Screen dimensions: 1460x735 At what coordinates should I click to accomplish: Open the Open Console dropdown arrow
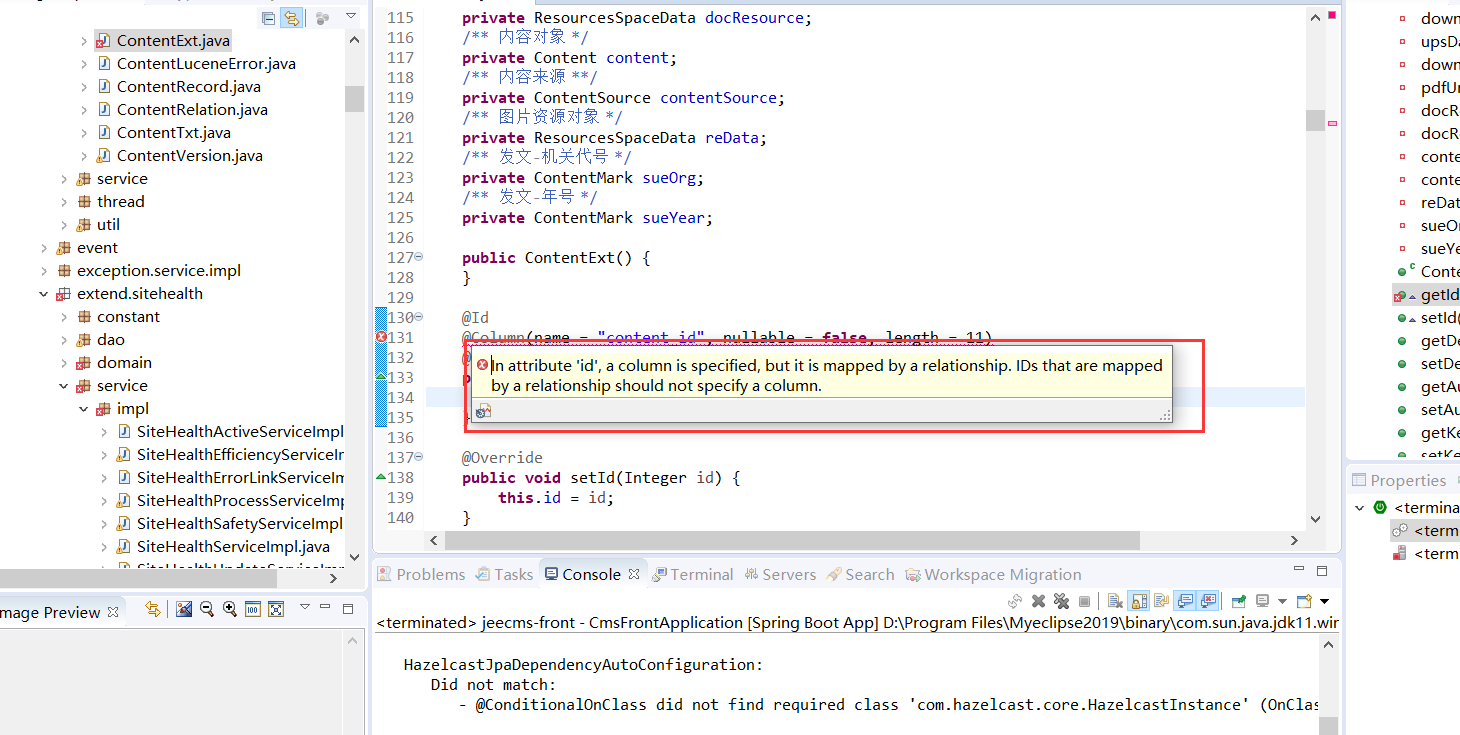pos(1324,601)
